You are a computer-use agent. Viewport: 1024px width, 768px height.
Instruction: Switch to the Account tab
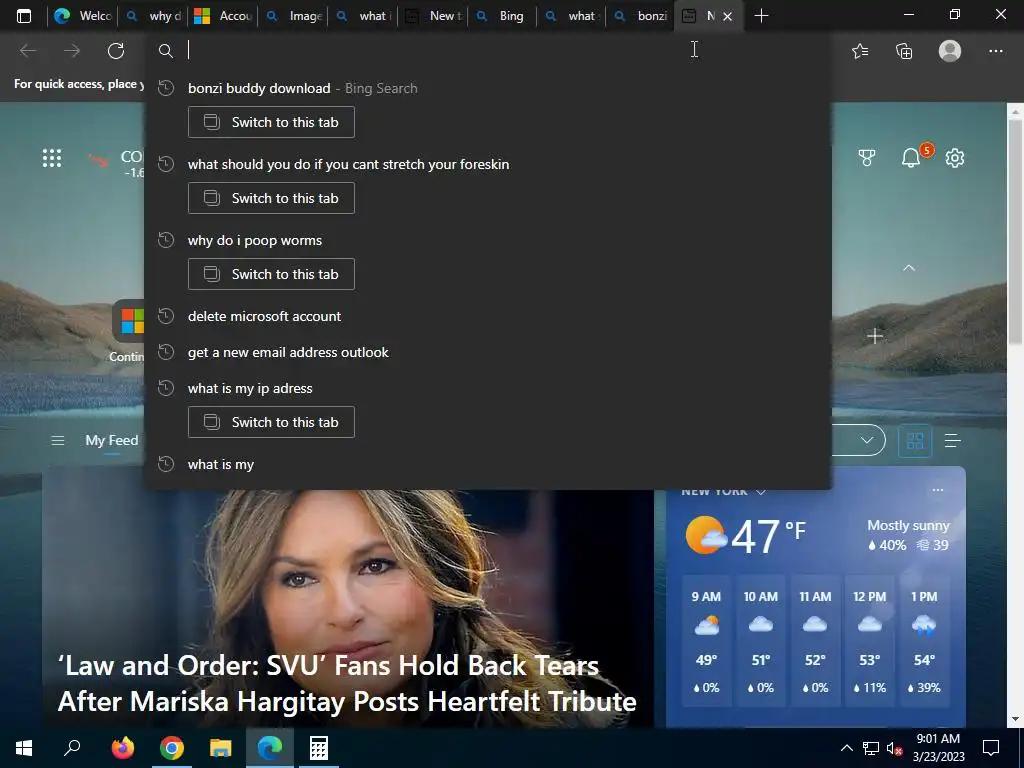point(223,16)
